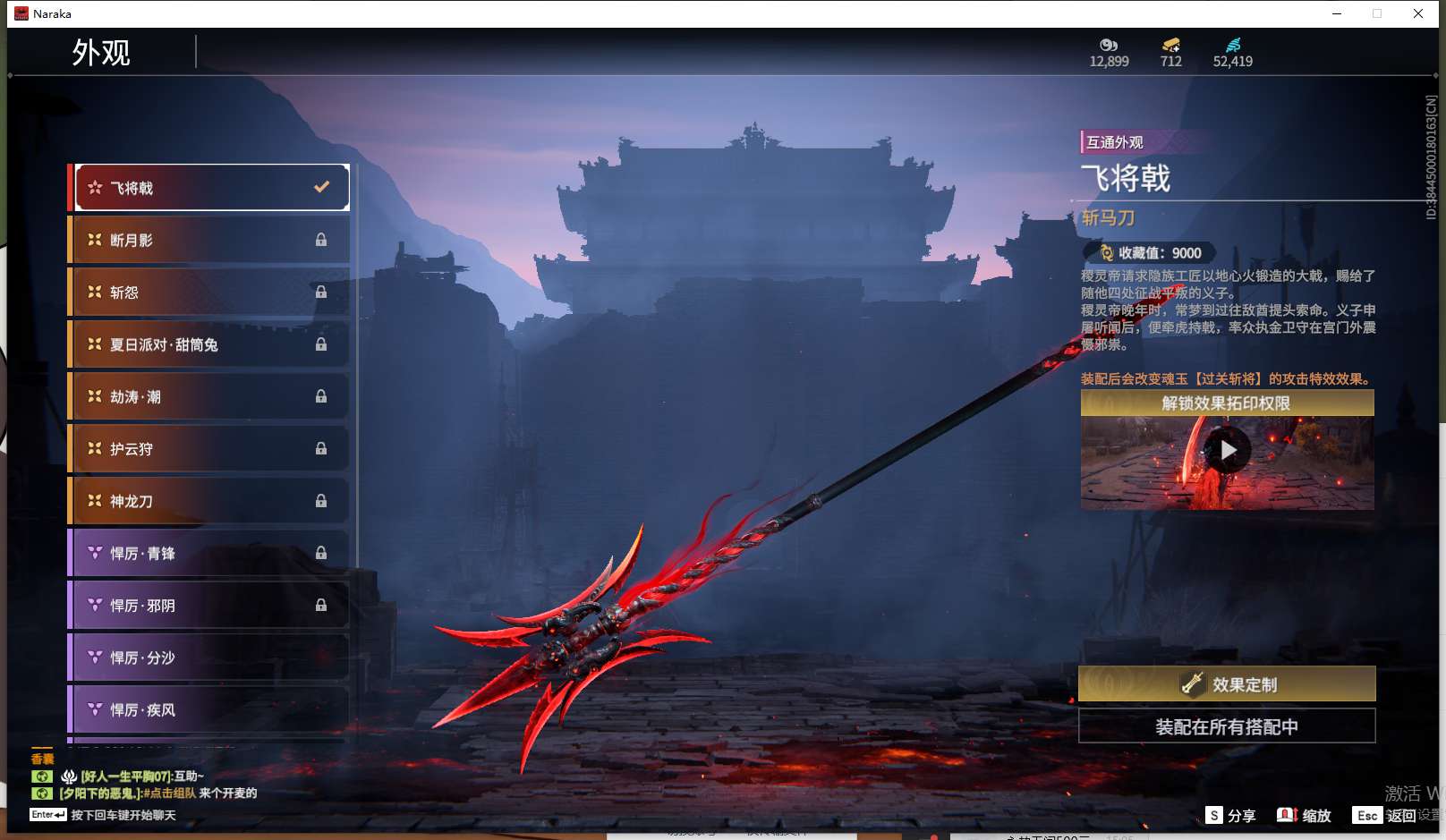The image size is (1446, 840).
Task: Click the equipped checkmark on 飞将戟
Action: (322, 187)
